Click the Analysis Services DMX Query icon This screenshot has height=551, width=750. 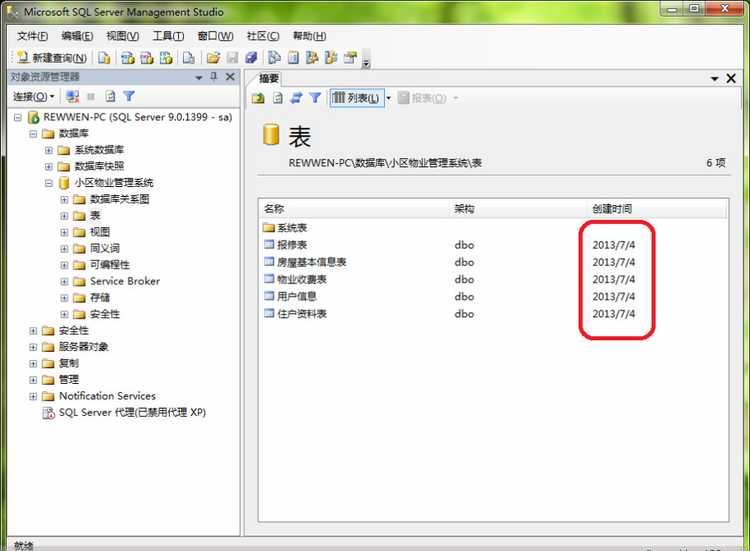tap(146, 58)
